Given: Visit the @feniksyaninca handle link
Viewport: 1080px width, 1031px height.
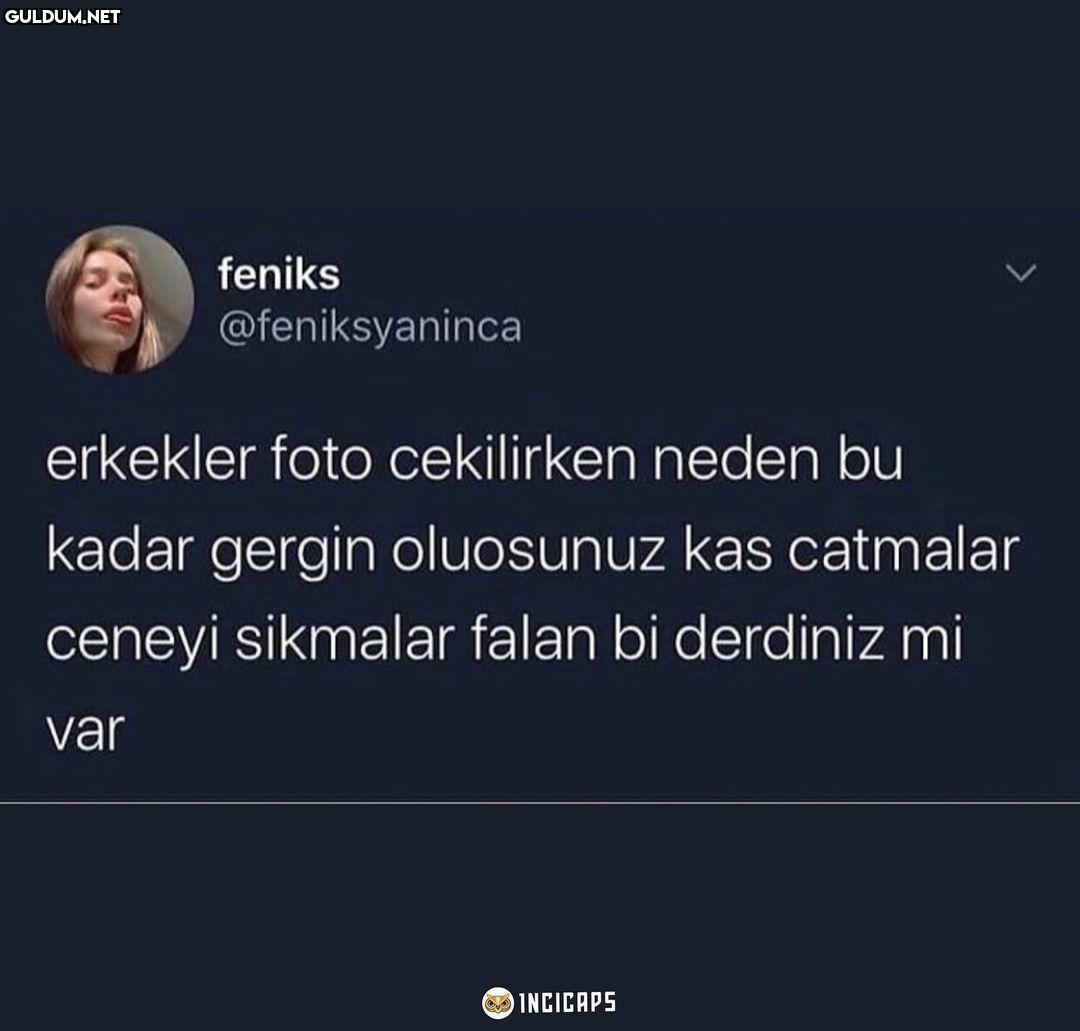Looking at the screenshot, I should [370, 328].
